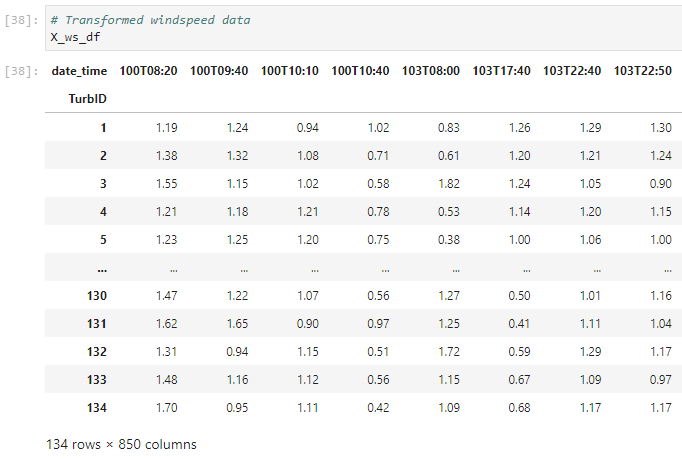
Task: Select the row index 3
Action: [x=102, y=184]
